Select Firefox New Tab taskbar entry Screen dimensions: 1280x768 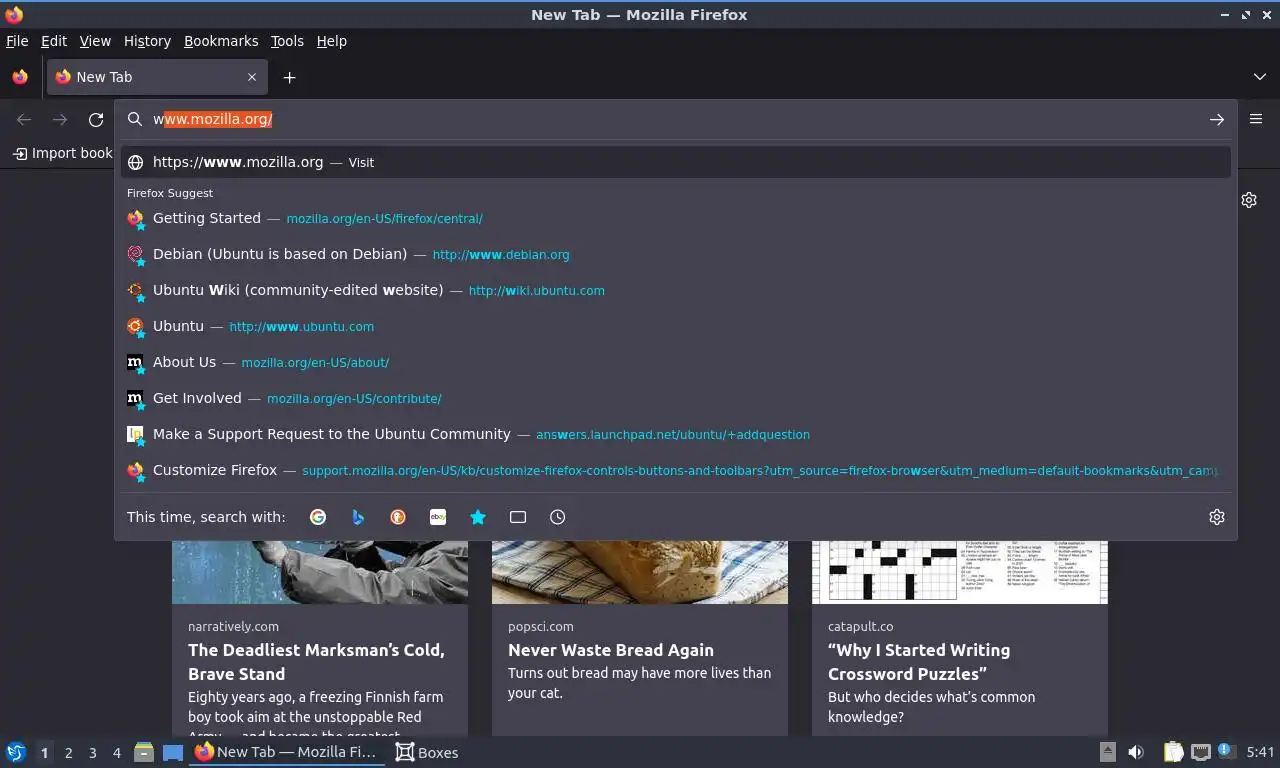pos(288,752)
